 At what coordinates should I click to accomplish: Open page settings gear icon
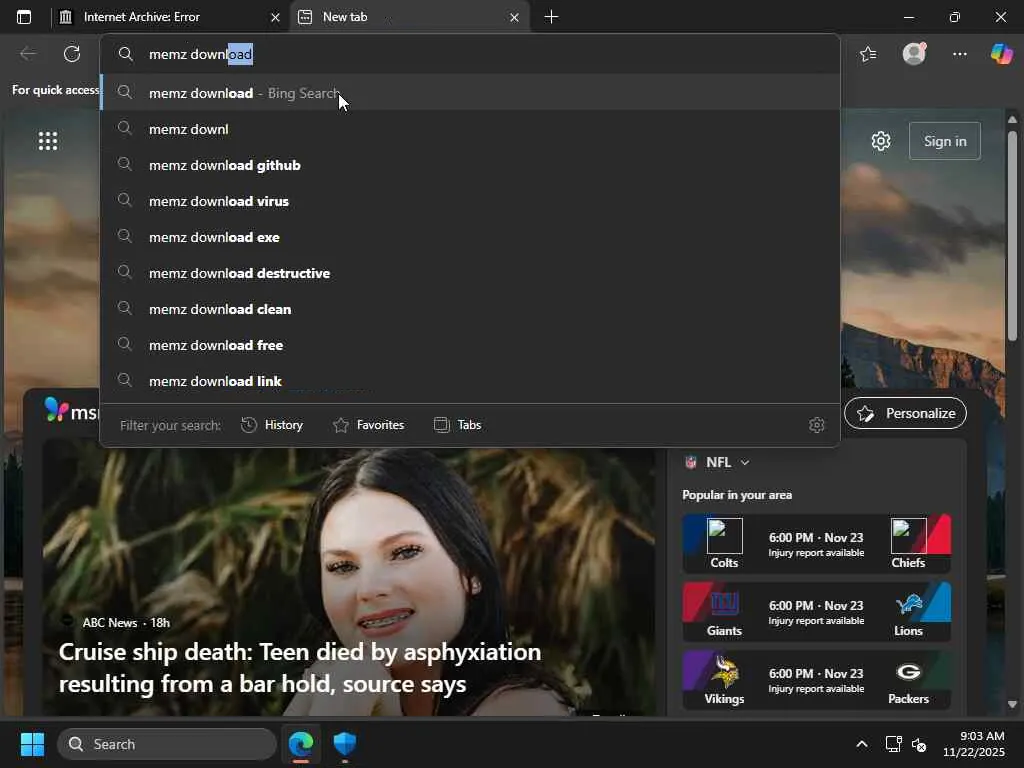[881, 141]
